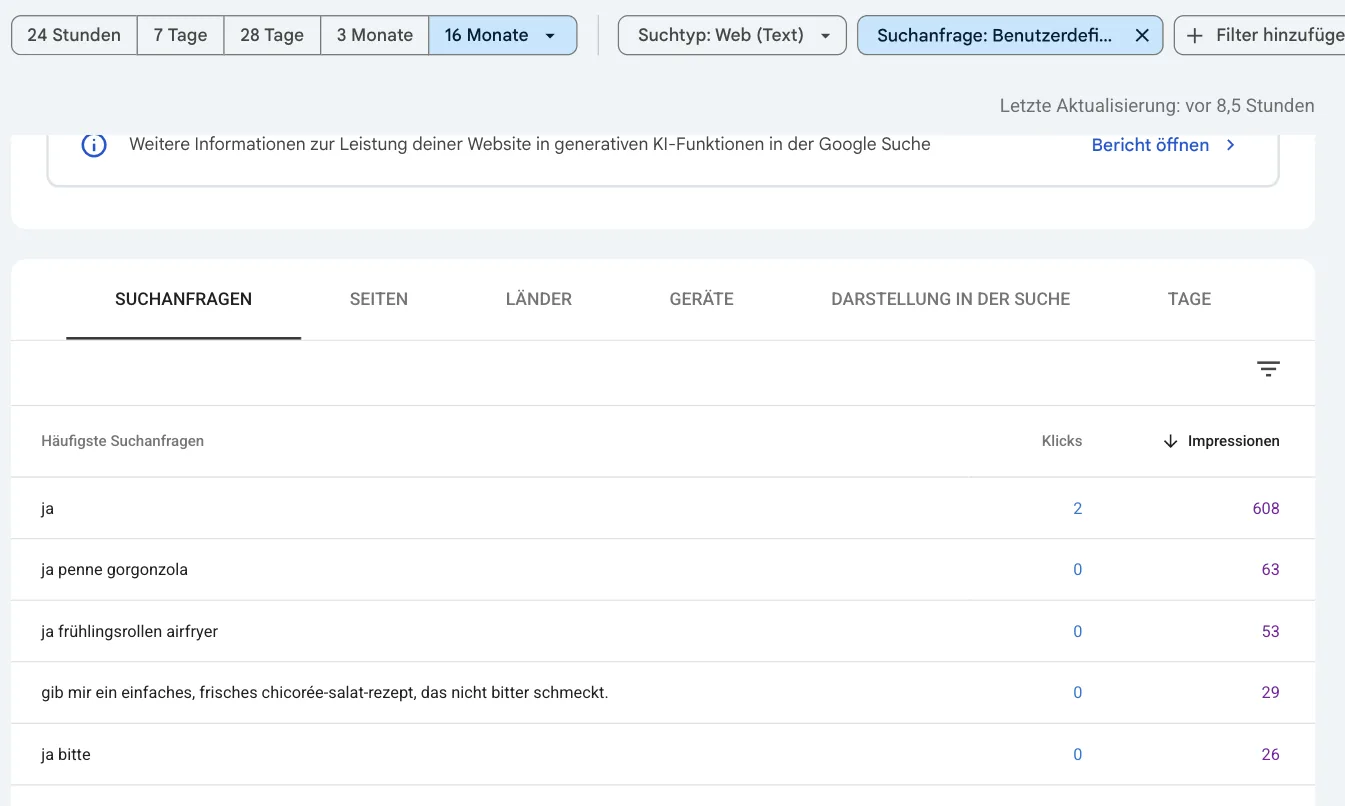The width and height of the screenshot is (1345, 806).
Task: Click the chevron after Bericht öffnen
Action: click(1231, 145)
